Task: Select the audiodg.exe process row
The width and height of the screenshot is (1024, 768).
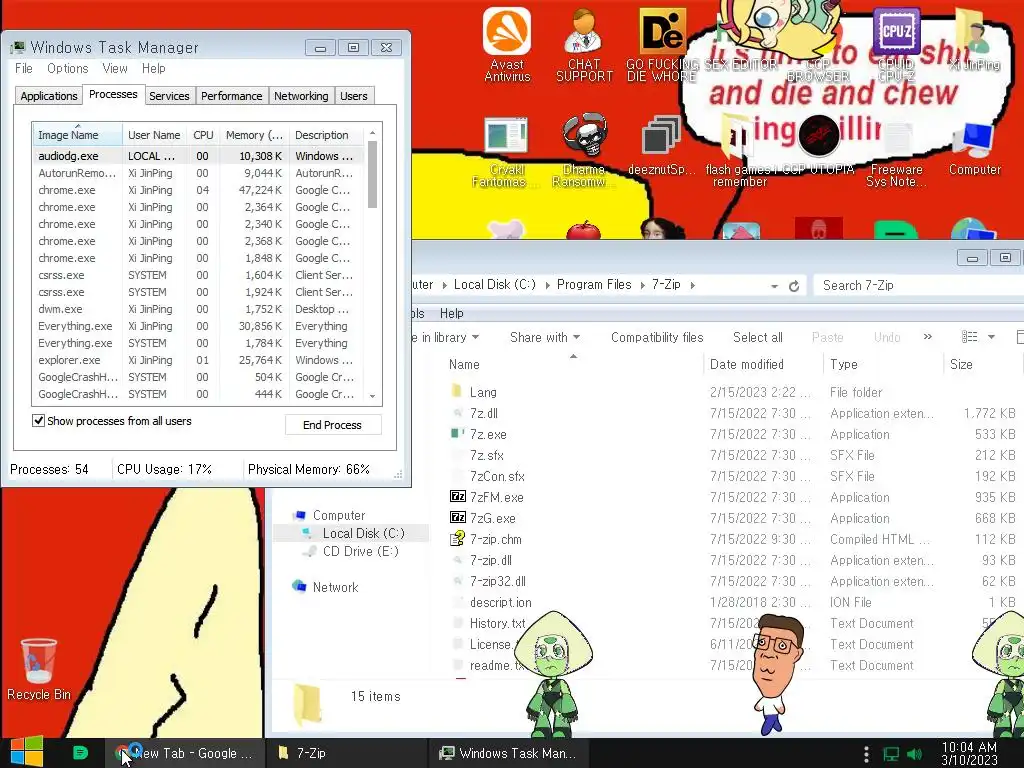Action: pos(198,155)
